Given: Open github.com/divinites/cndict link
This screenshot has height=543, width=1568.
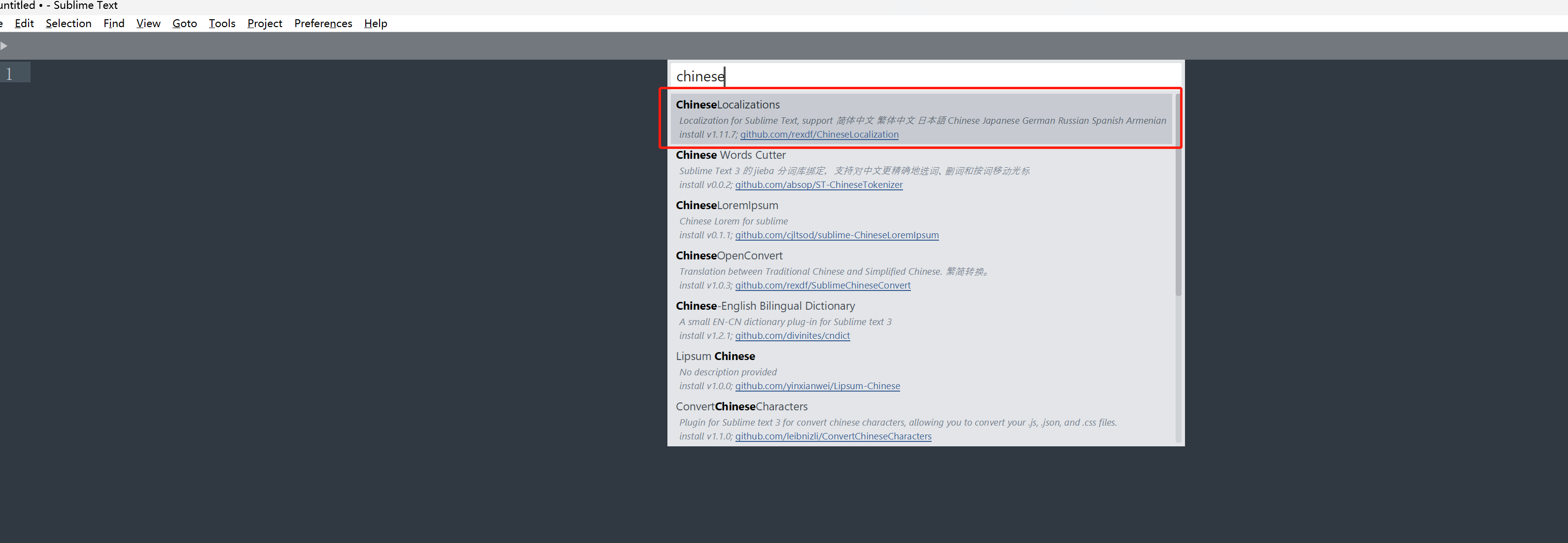Looking at the screenshot, I should click(793, 336).
